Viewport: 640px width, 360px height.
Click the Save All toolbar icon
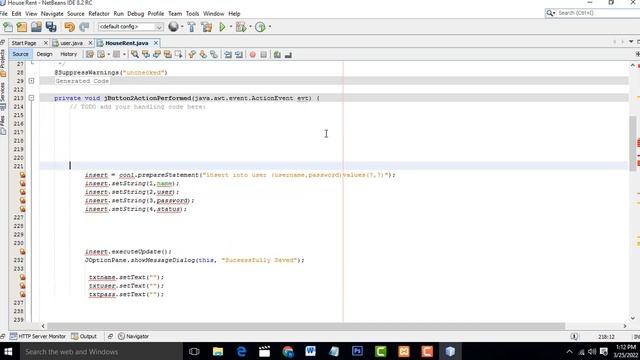(51, 27)
